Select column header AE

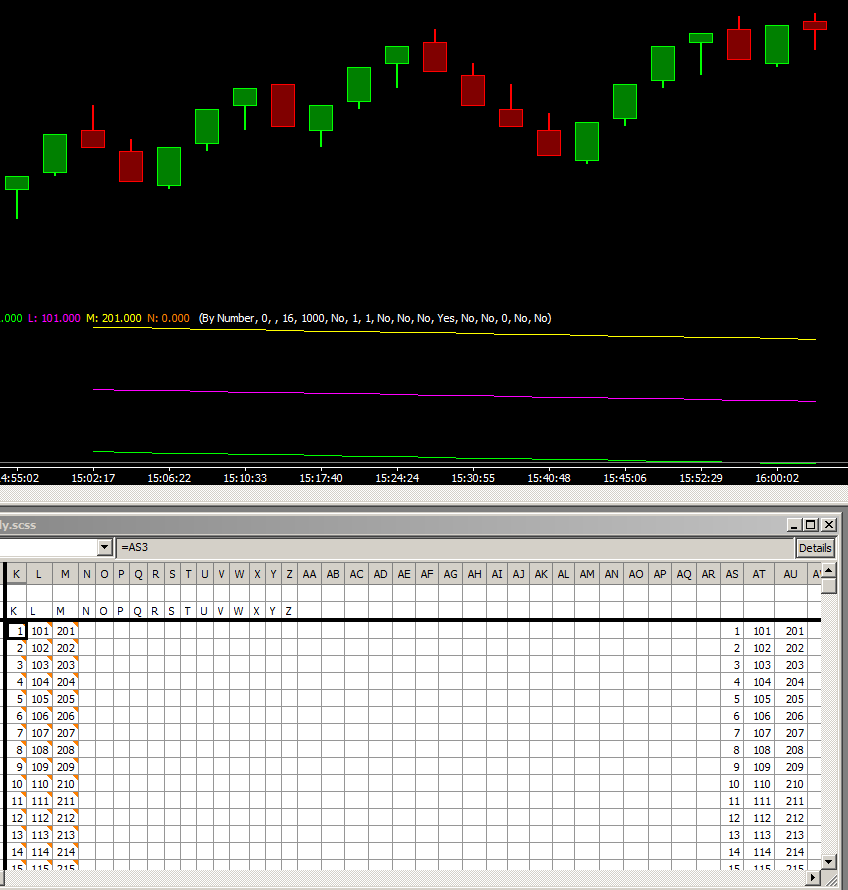404,574
